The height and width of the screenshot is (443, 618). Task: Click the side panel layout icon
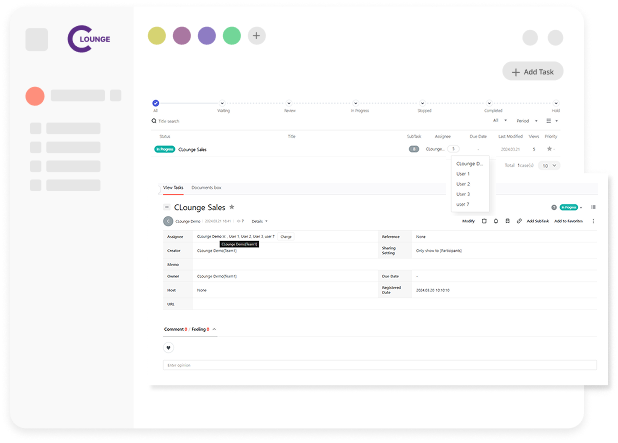(593, 207)
